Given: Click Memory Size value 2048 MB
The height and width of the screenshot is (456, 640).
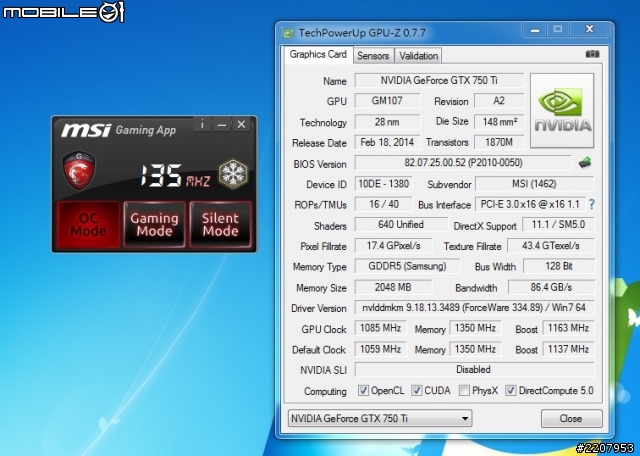Looking at the screenshot, I should click(393, 287).
